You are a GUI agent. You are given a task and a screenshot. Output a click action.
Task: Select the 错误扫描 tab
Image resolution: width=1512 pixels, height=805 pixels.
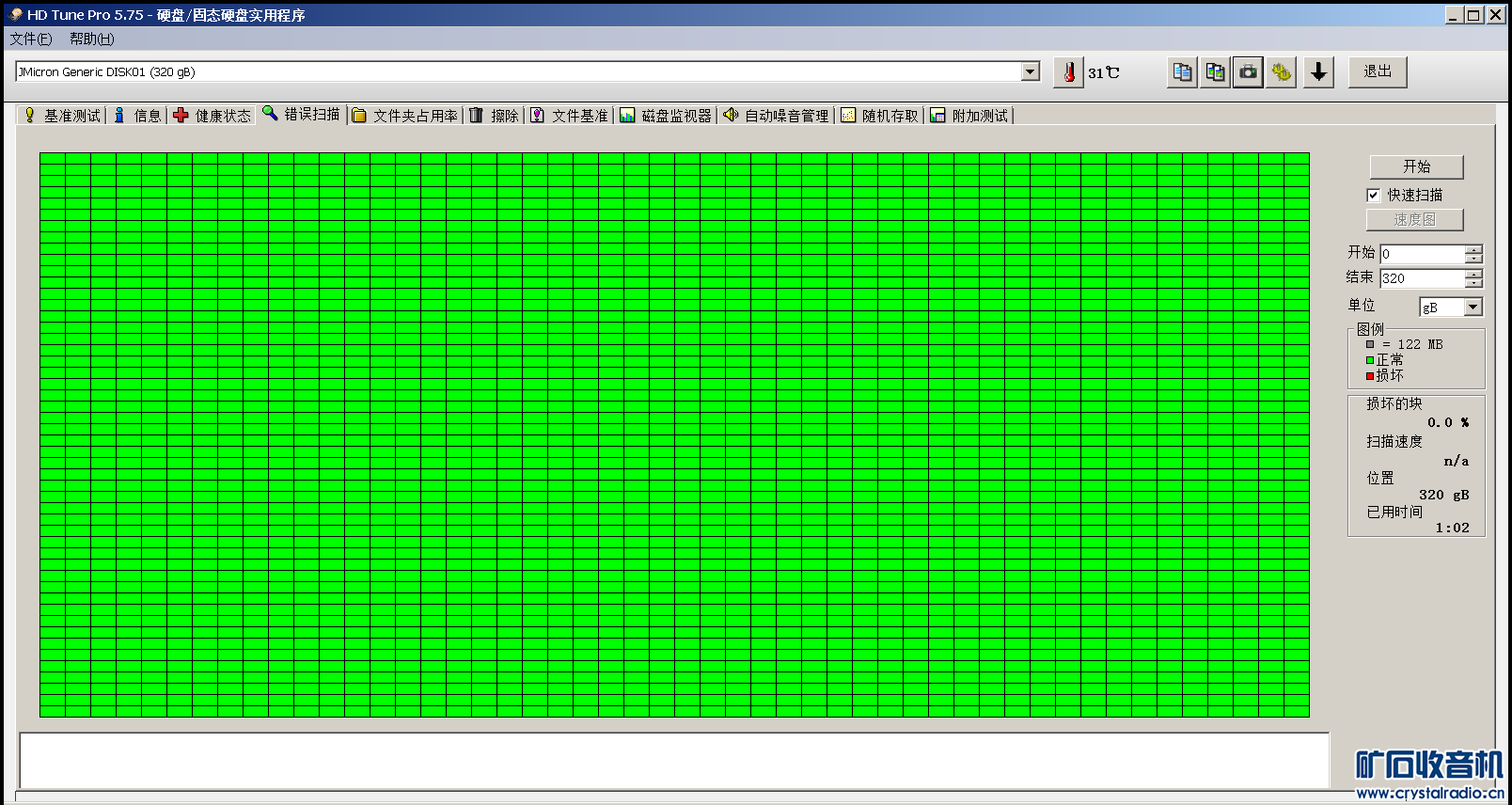302,114
